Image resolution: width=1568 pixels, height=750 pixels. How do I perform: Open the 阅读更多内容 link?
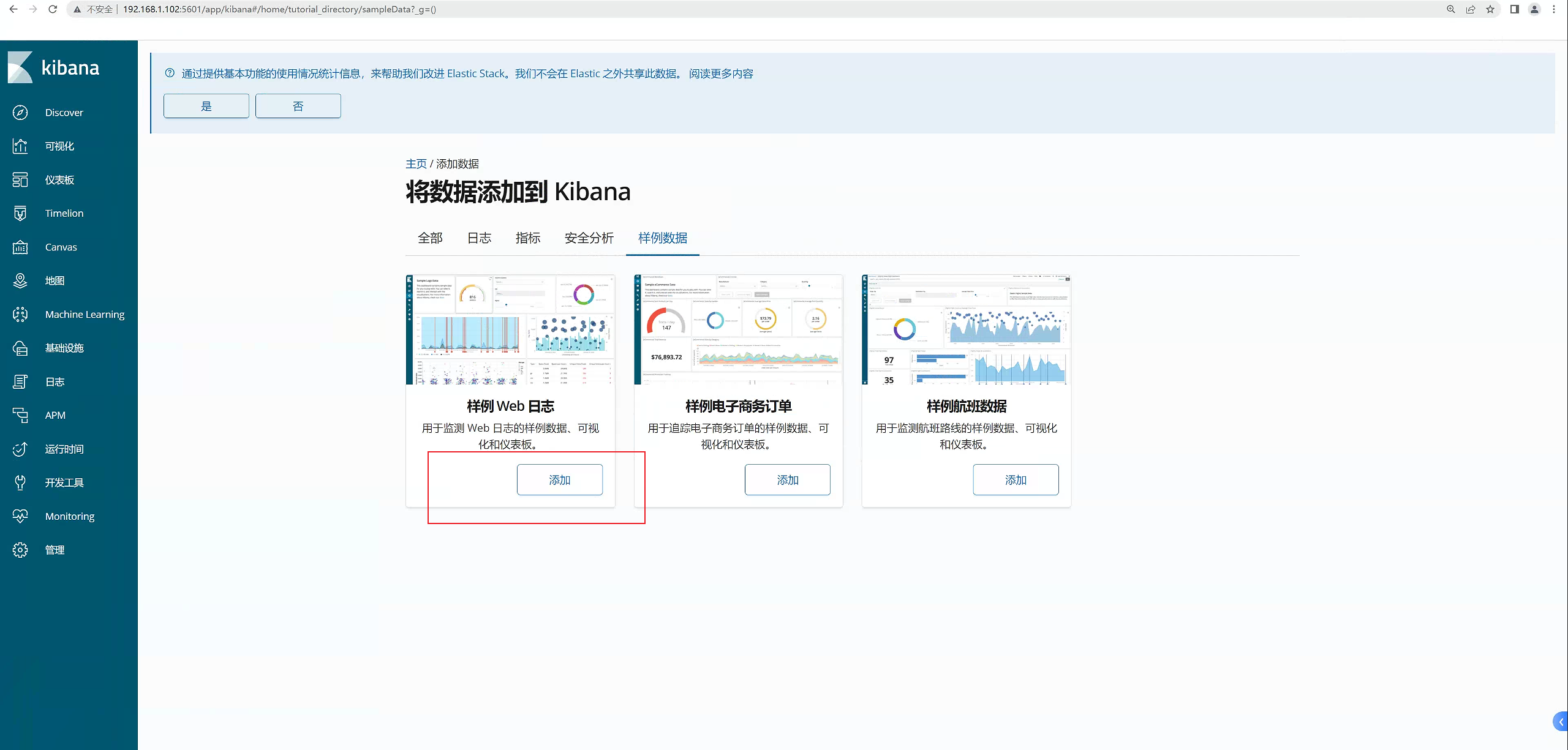[721, 73]
